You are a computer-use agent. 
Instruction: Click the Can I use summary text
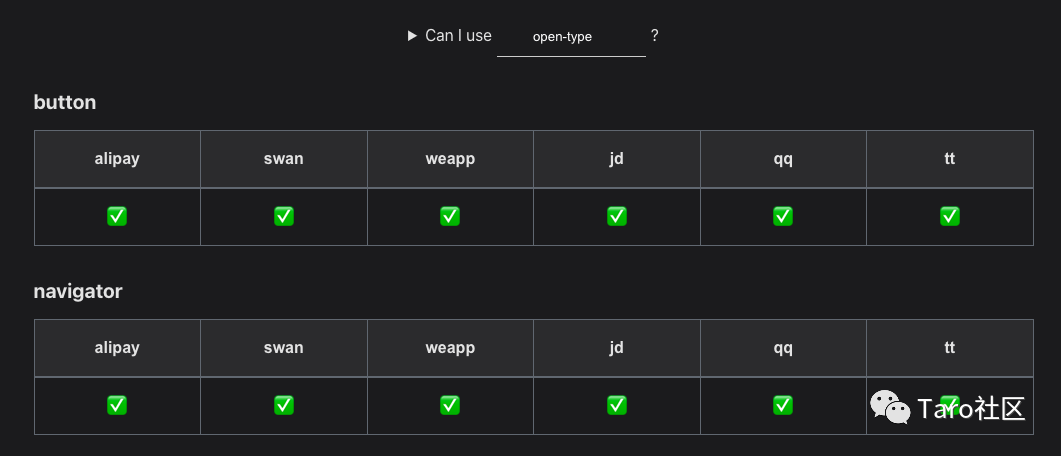click(x=458, y=36)
